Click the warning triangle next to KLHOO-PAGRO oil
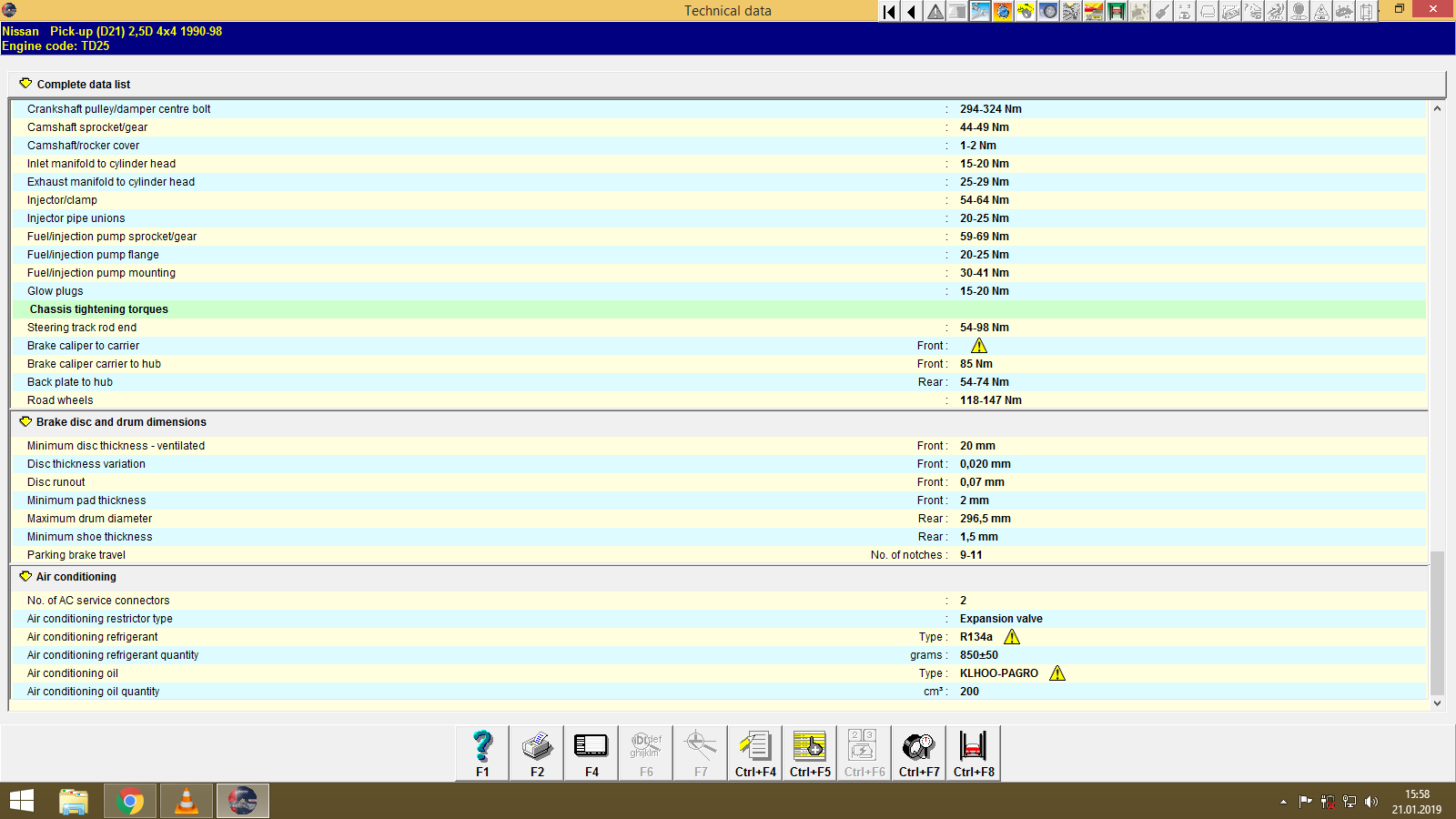 pyautogui.click(x=1057, y=673)
